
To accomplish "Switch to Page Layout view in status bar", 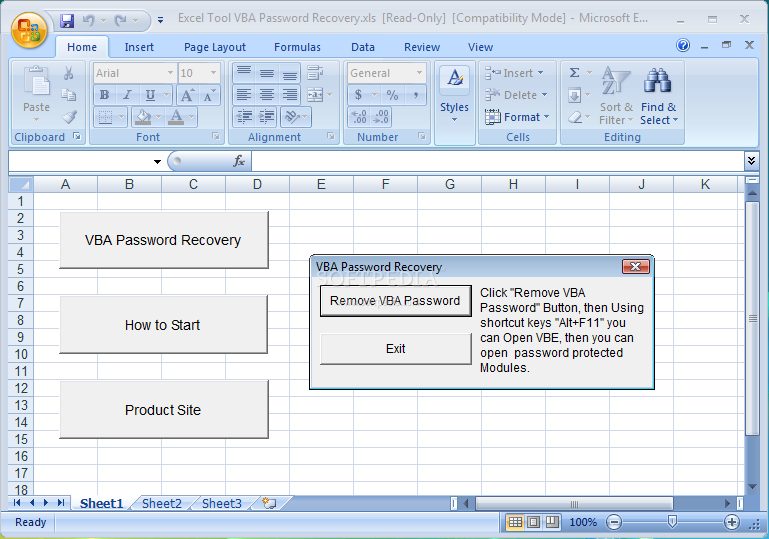I will (534, 522).
